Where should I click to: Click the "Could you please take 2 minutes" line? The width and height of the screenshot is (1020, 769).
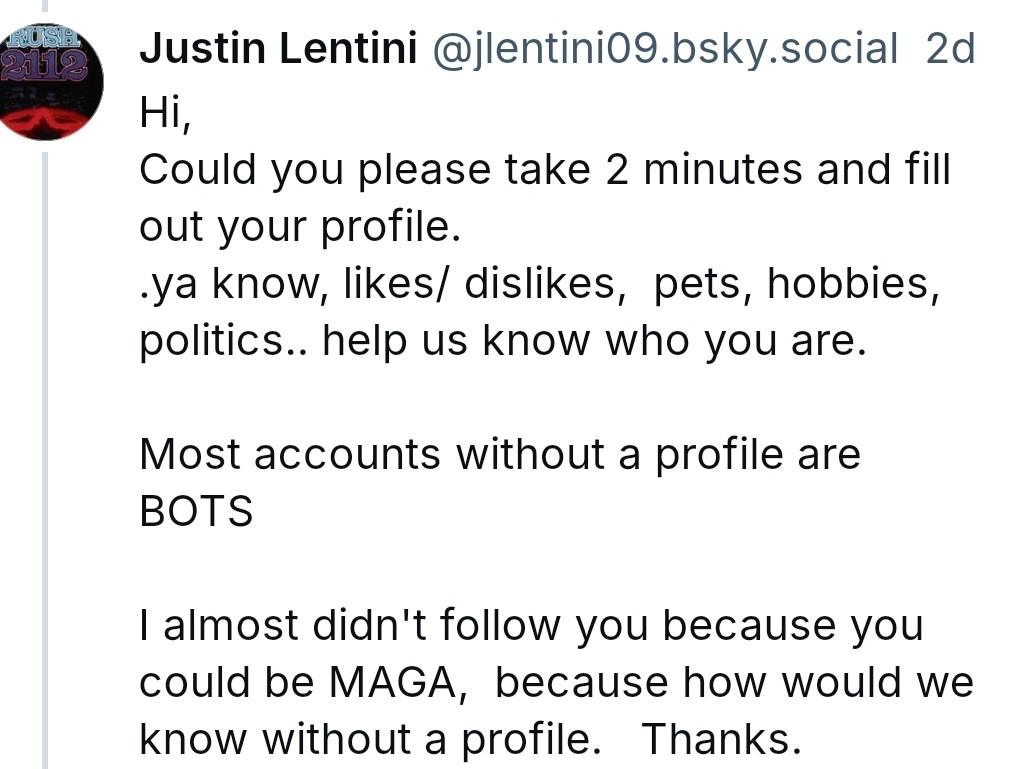click(545, 169)
